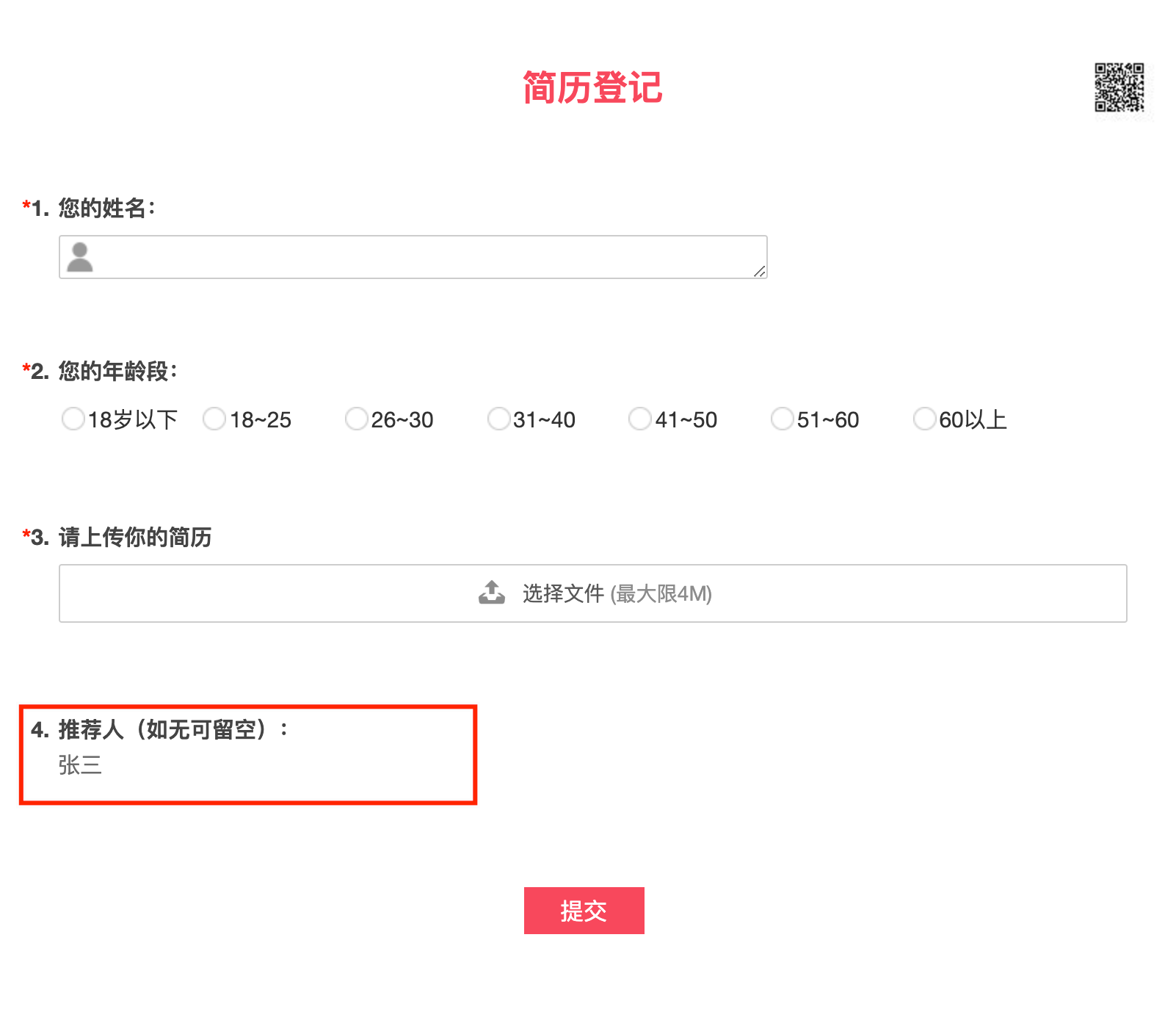The width and height of the screenshot is (1176, 1012).
Task: Select the 26~30 age option
Action: (x=357, y=419)
